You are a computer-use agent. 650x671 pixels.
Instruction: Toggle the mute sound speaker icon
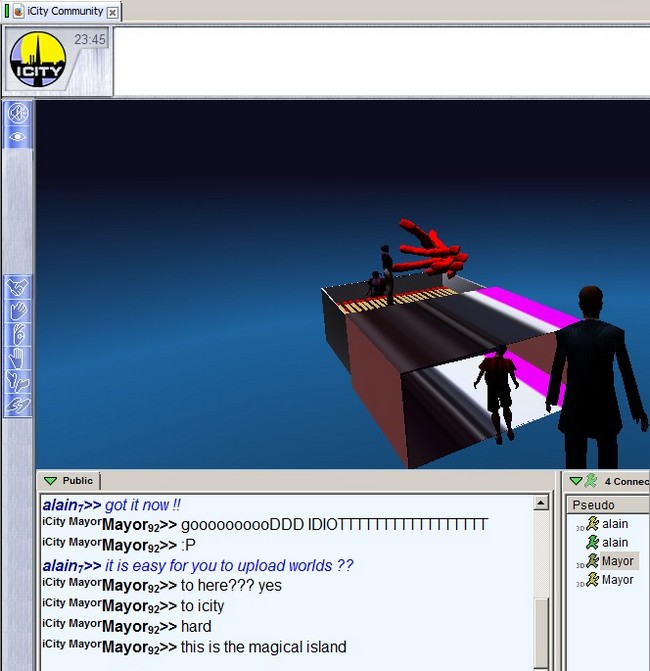[18, 113]
